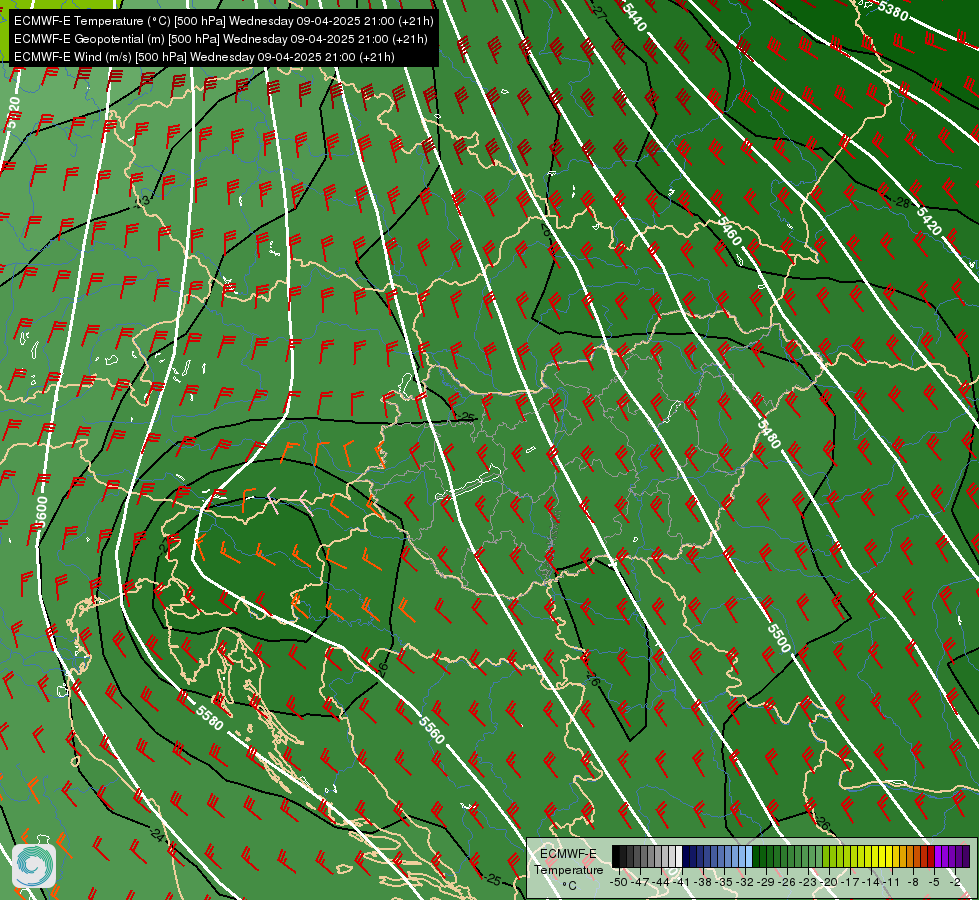Click the black legend swatch above -50
This screenshot has width=979, height=900.
pyautogui.click(x=616, y=856)
